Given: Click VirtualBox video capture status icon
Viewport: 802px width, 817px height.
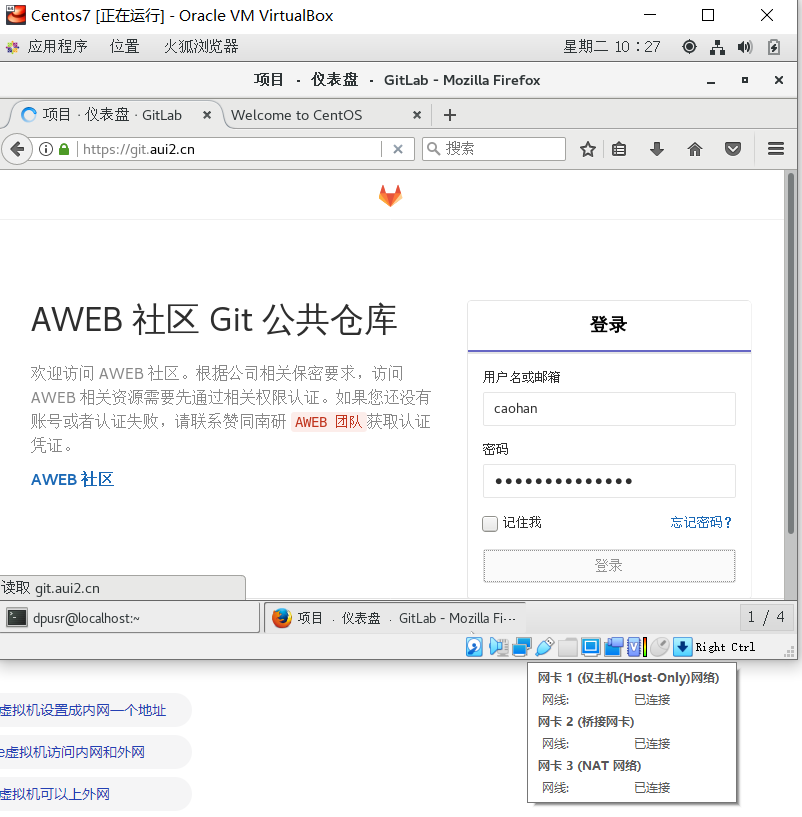Looking at the screenshot, I should (613, 647).
